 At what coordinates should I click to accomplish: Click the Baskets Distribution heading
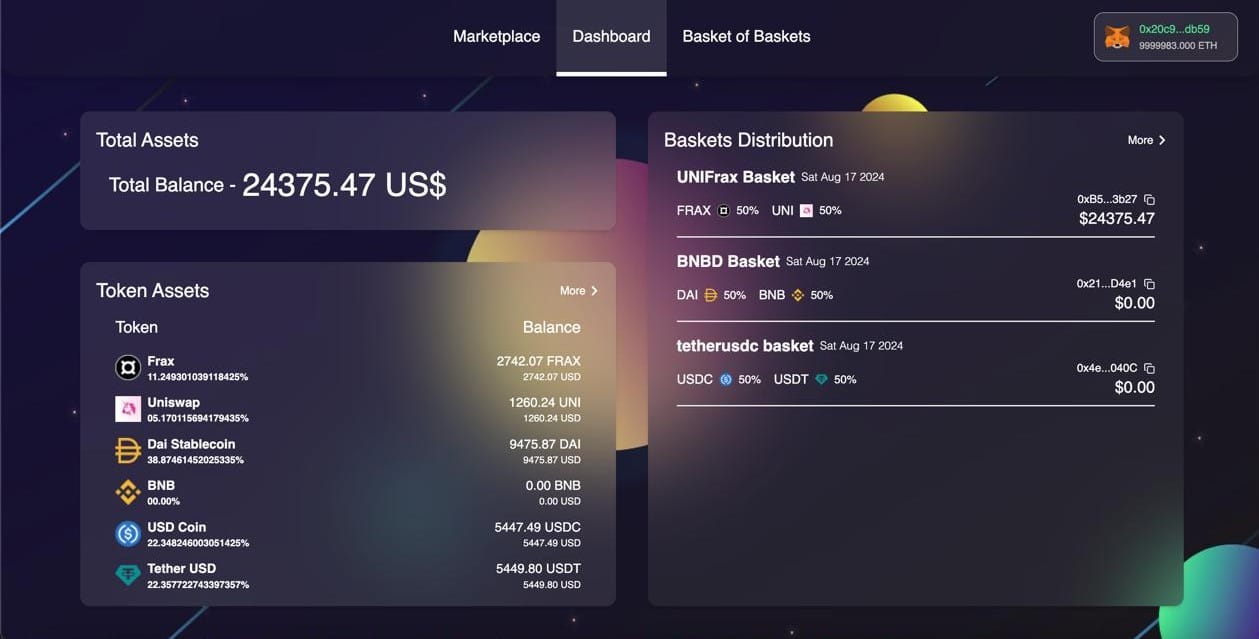(x=748, y=140)
